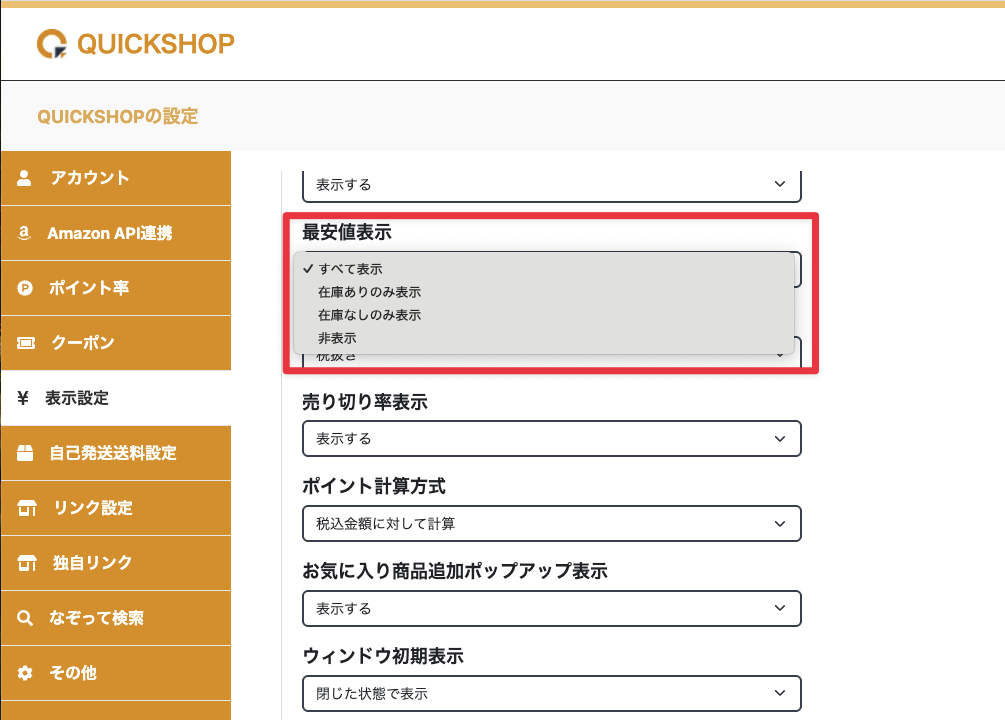This screenshot has width=1005, height=720.
Task: Select 非表示 option in open dropdown
Action: coord(337,338)
